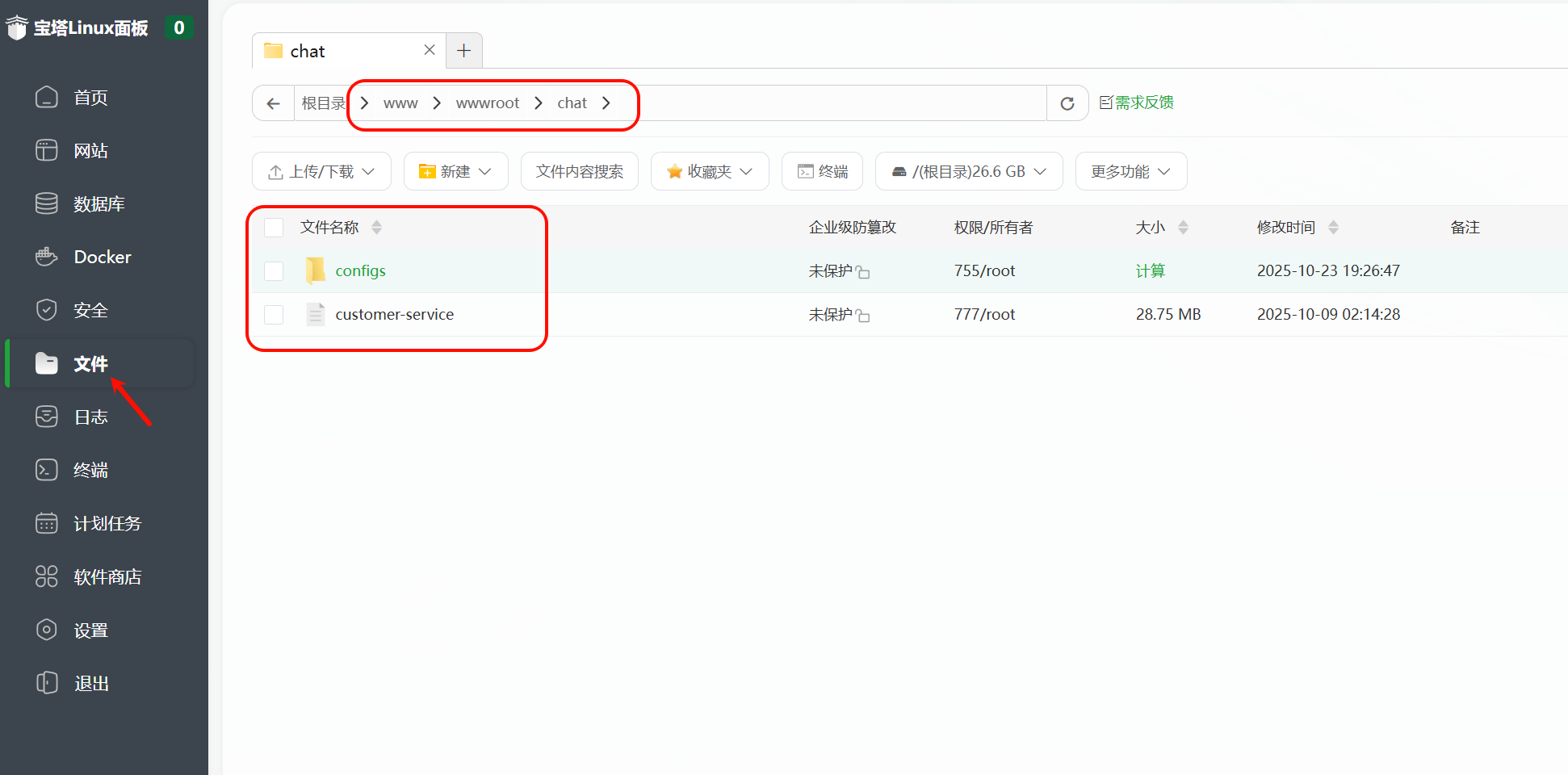
Task: Click 计算 to calculate configs size
Action: 1150,270
